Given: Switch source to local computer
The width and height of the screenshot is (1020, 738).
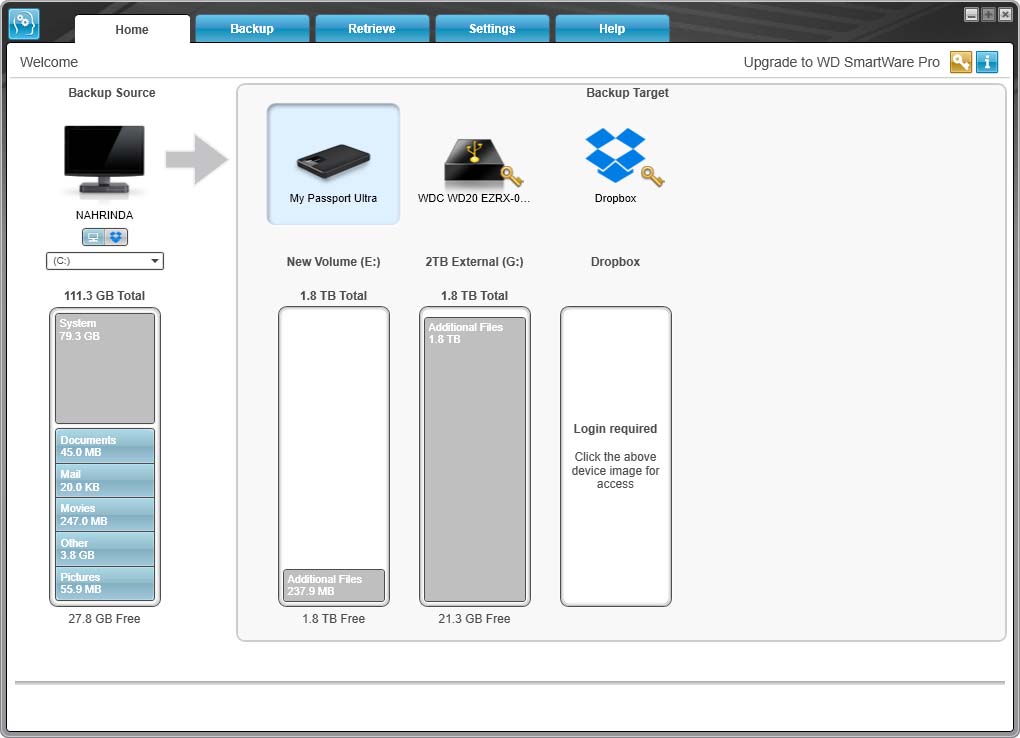Looking at the screenshot, I should click(x=93, y=237).
